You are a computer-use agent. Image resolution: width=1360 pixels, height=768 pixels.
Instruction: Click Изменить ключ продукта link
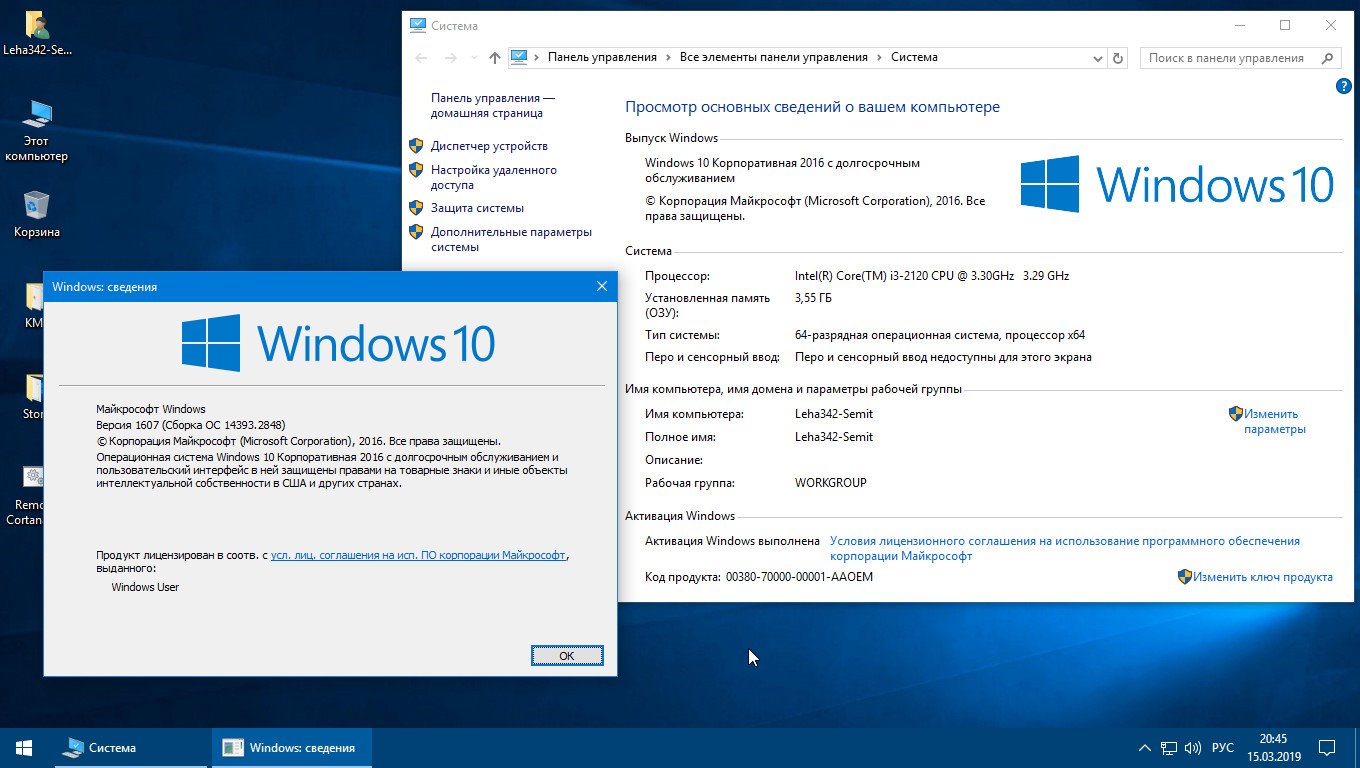pyautogui.click(x=1262, y=577)
